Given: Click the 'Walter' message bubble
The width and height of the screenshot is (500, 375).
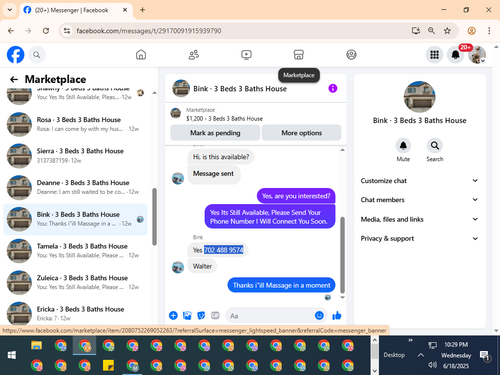Looking at the screenshot, I should [202, 266].
